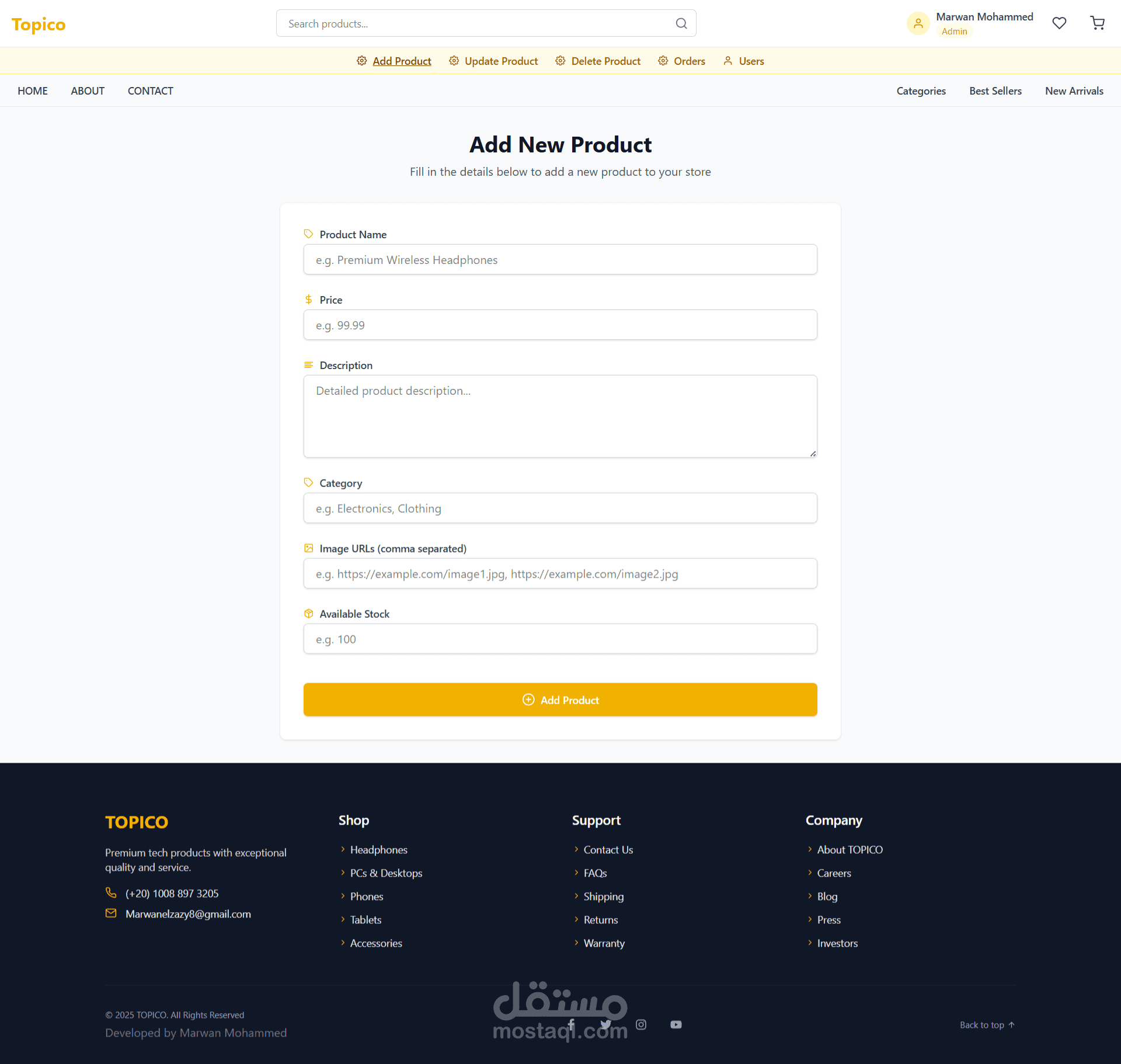Click the Topico logo
The width and height of the screenshot is (1121, 1064).
pos(39,25)
